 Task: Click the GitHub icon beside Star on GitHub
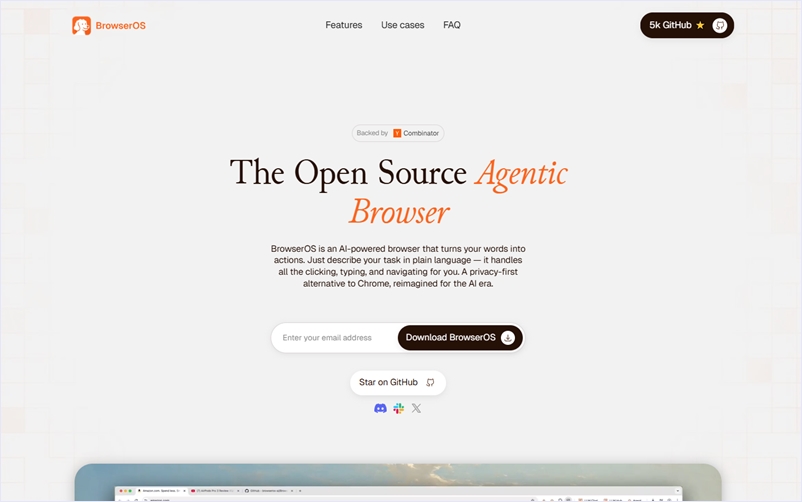tap(430, 382)
